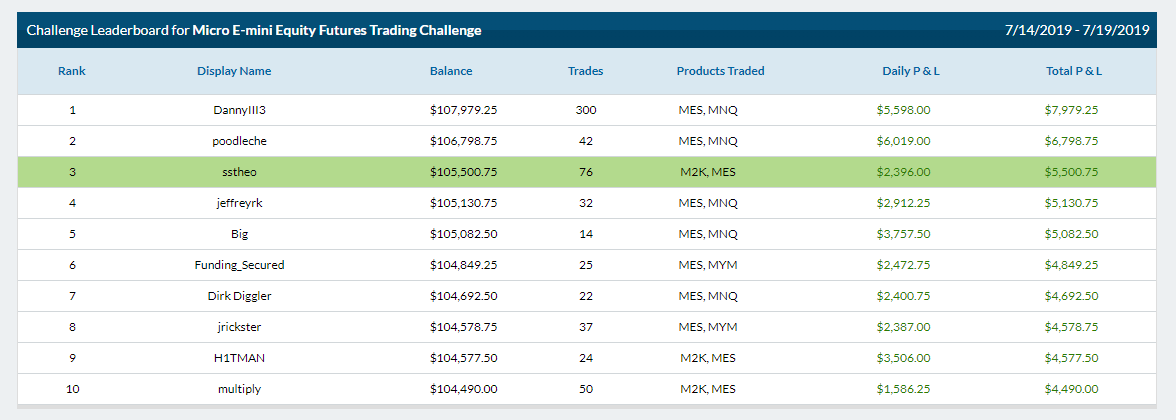Click the highlighted sstheo row name
This screenshot has width=1176, height=420.
(x=240, y=172)
